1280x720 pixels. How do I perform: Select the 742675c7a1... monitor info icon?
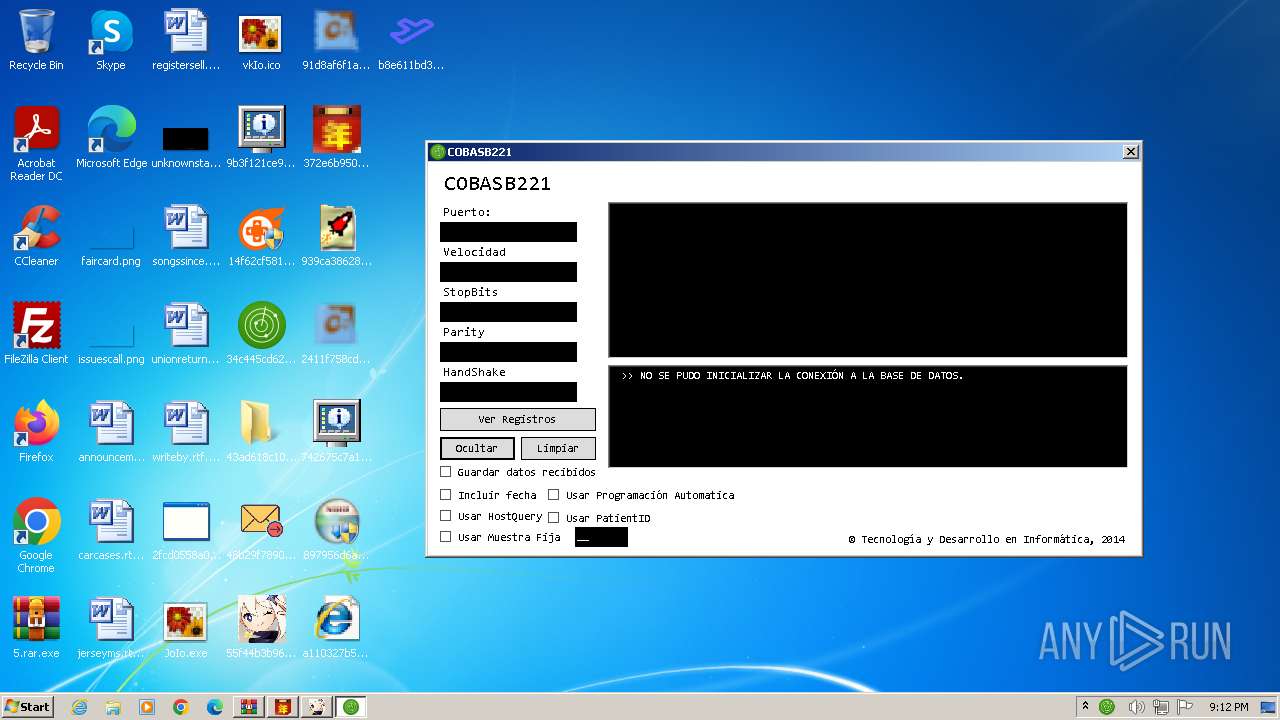[x=336, y=432]
